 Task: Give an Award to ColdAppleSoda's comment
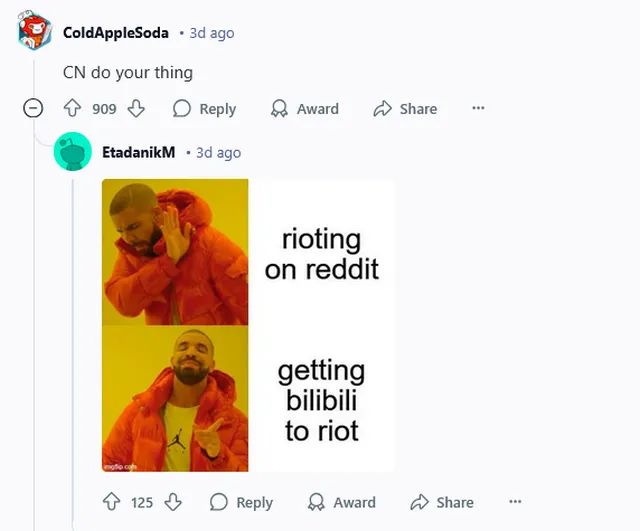[305, 109]
